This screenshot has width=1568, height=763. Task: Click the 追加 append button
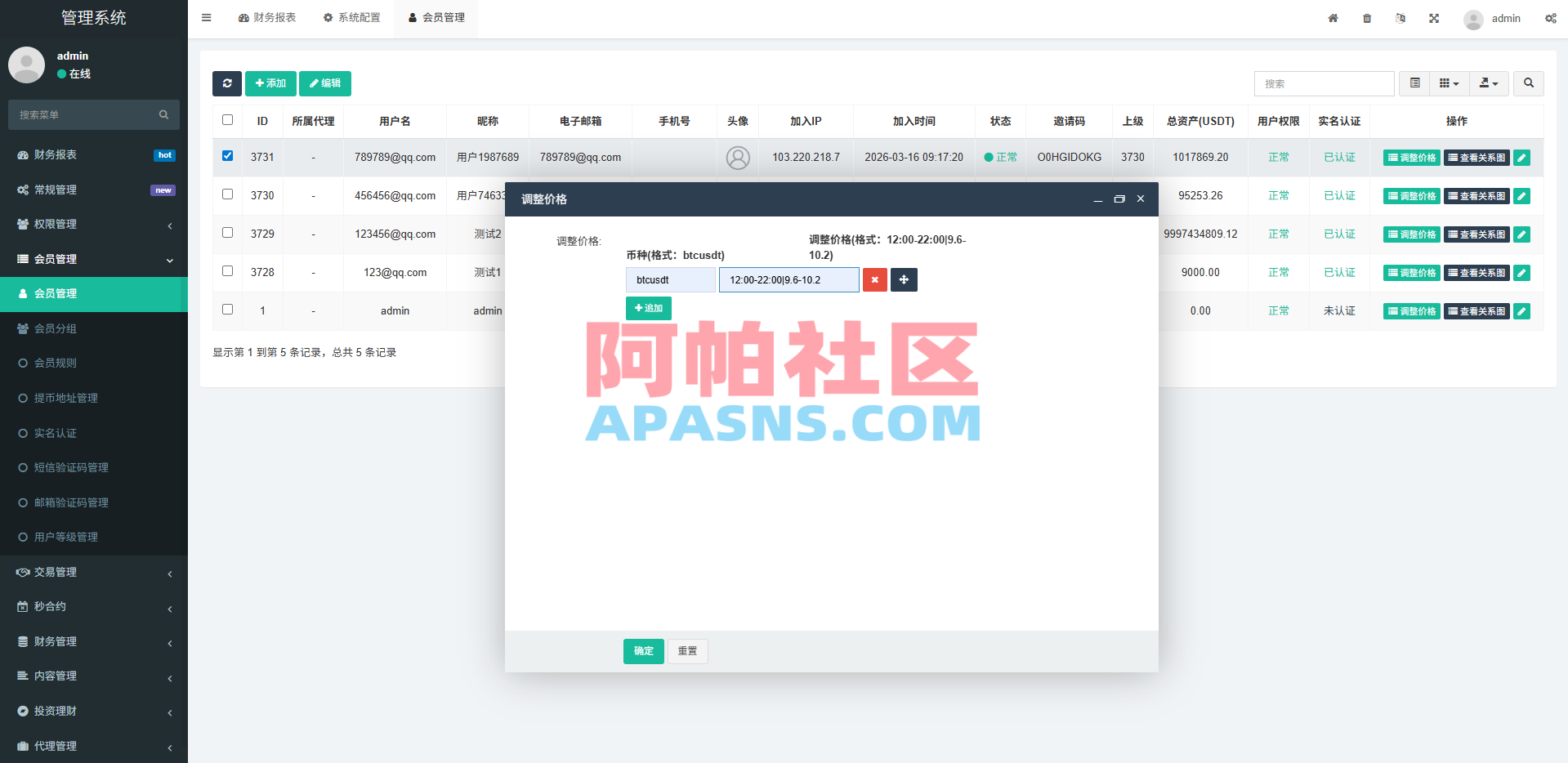[x=649, y=308]
